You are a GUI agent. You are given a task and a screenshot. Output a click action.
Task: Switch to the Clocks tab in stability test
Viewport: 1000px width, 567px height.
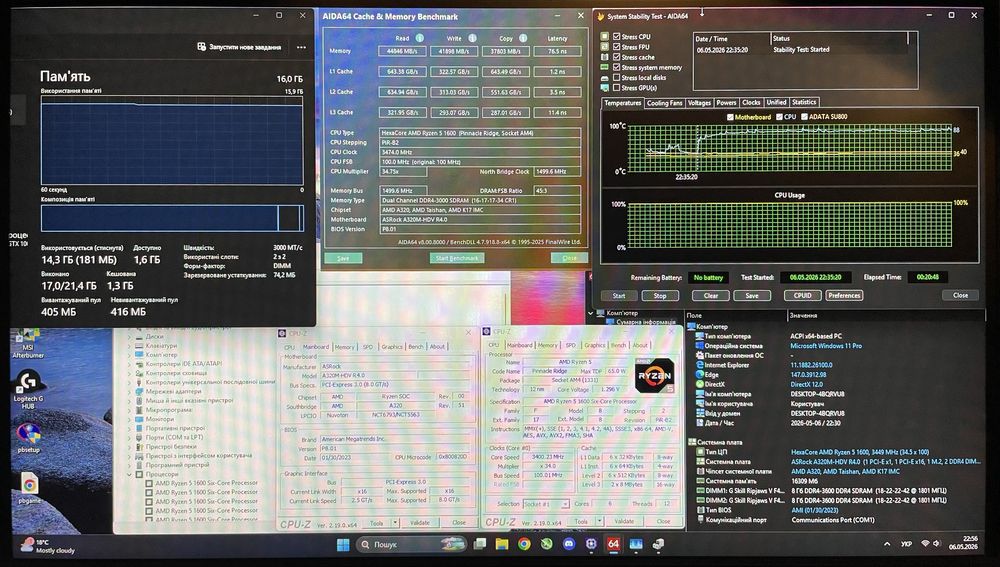751,103
